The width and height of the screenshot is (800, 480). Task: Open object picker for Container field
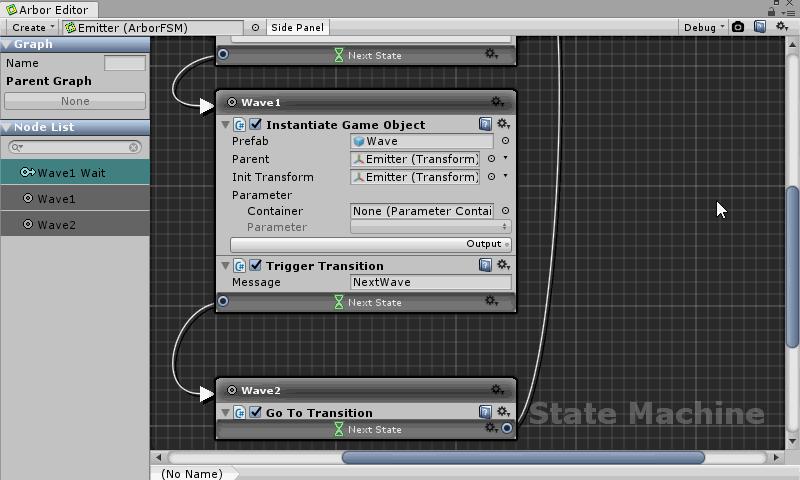505,211
